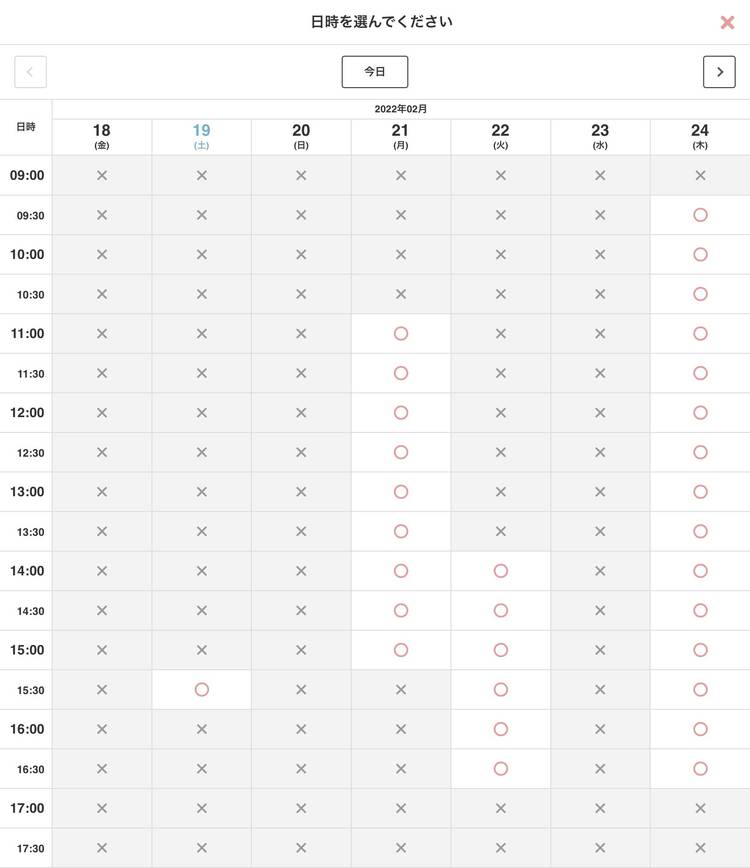Select Monday 21 at 12:30 slot
750x868 pixels.
click(x=401, y=452)
